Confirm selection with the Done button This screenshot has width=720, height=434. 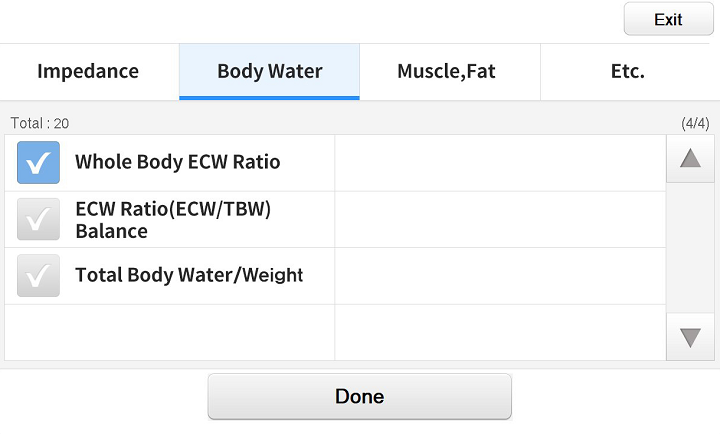pos(359,396)
